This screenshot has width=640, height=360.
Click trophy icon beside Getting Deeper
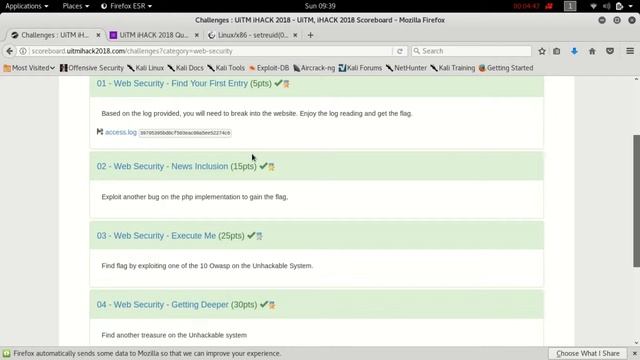pyautogui.click(x=272, y=305)
